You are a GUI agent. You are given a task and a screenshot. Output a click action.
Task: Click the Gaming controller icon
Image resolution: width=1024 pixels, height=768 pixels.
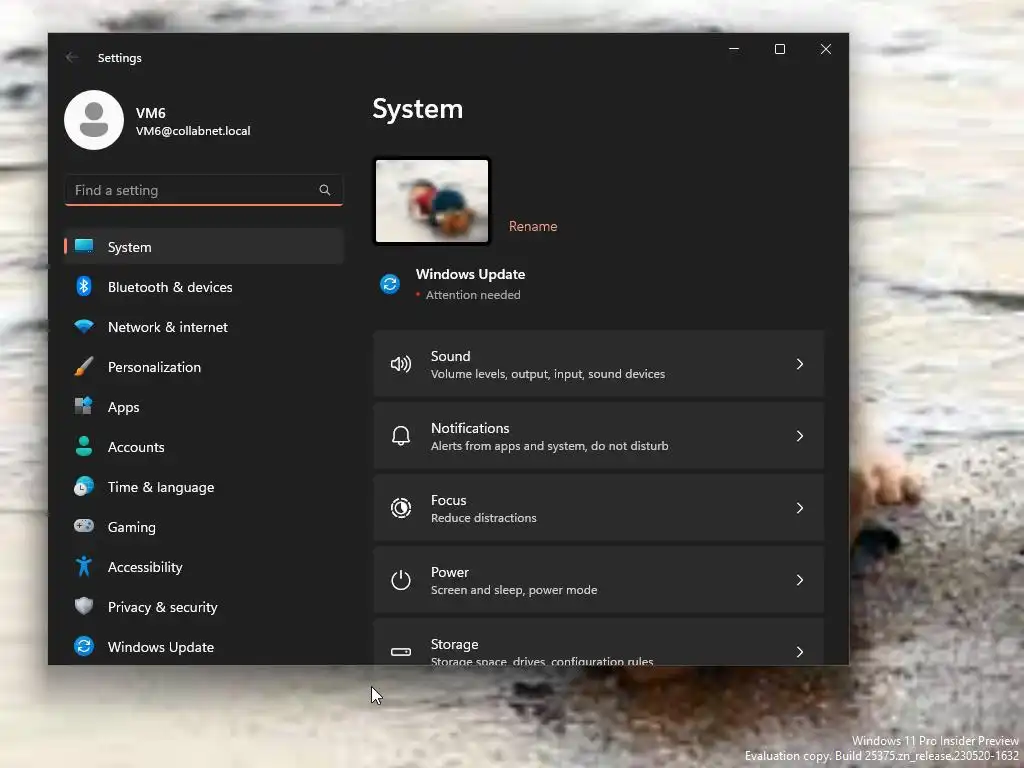(x=84, y=526)
